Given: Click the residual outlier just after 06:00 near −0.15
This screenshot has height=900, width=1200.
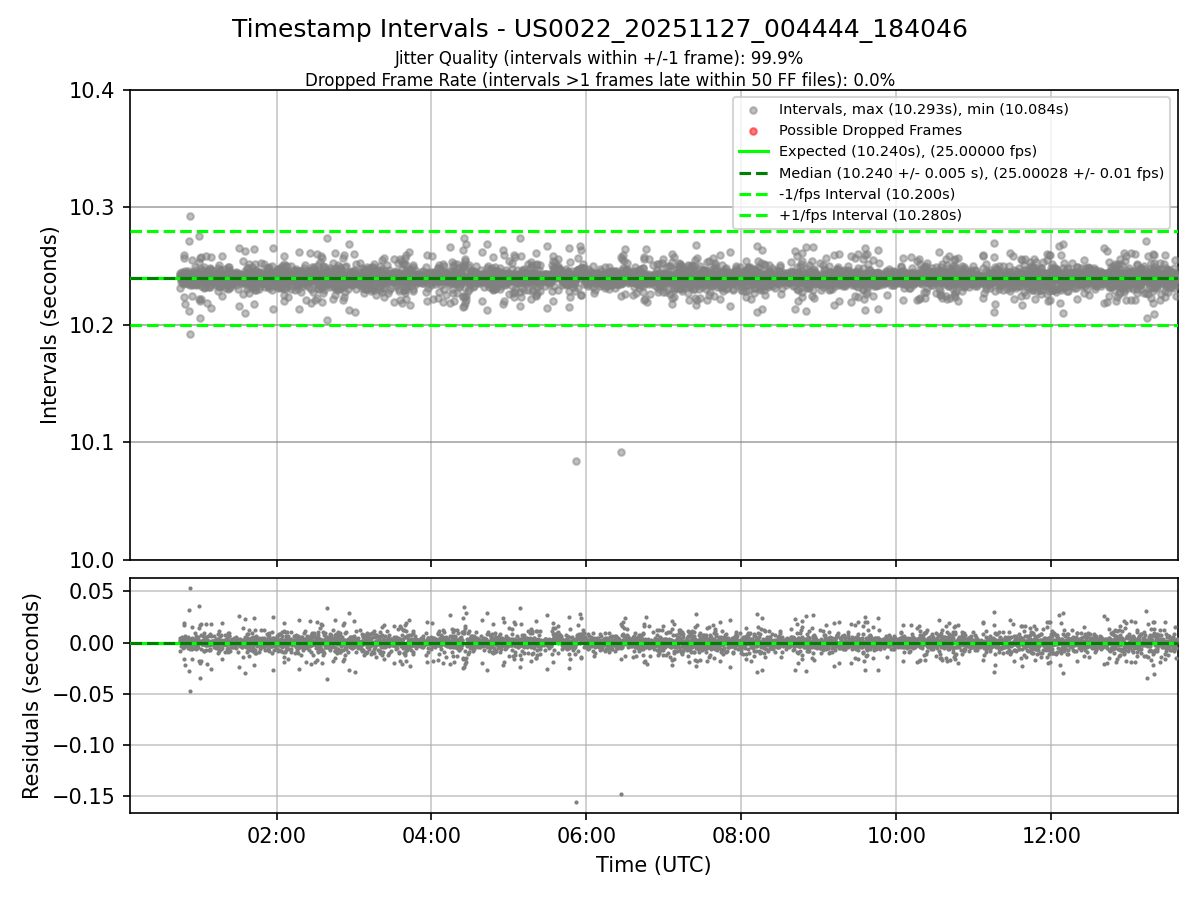Looking at the screenshot, I should pyautogui.click(x=621, y=795).
